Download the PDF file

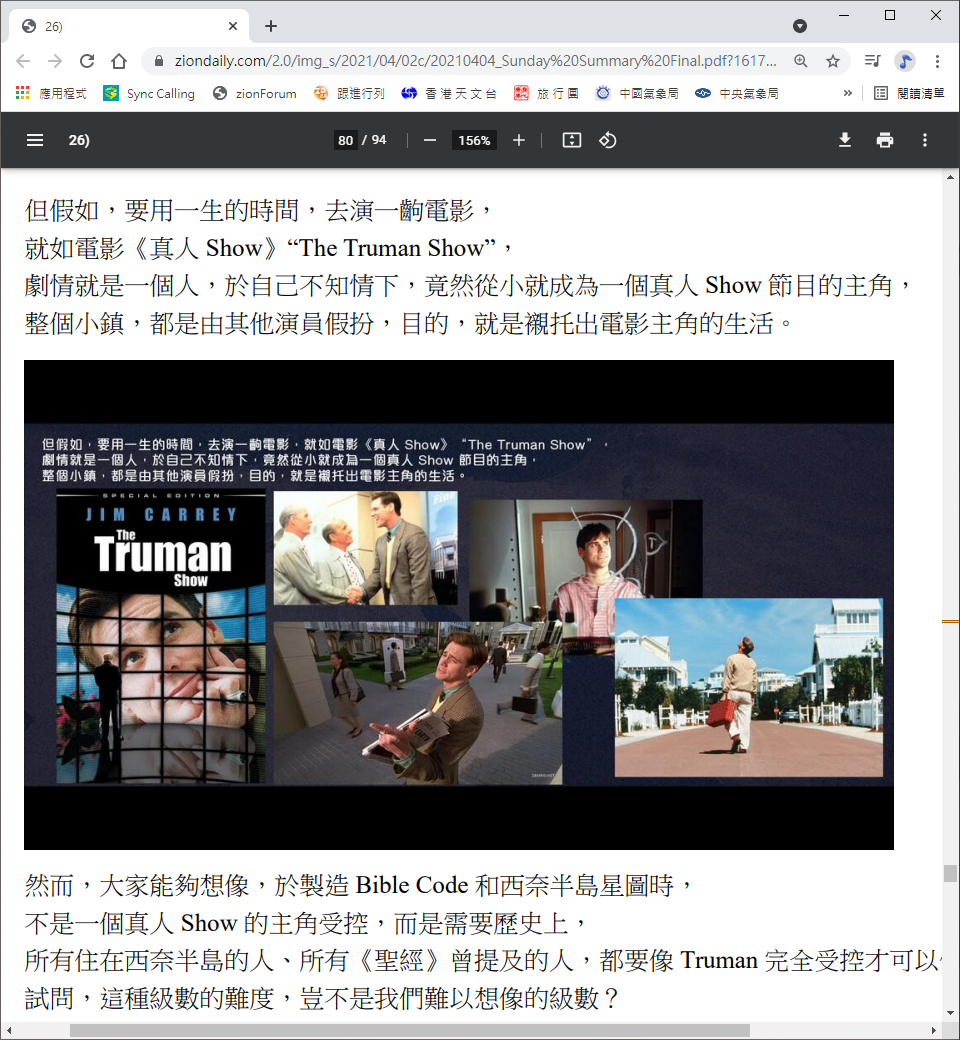845,140
